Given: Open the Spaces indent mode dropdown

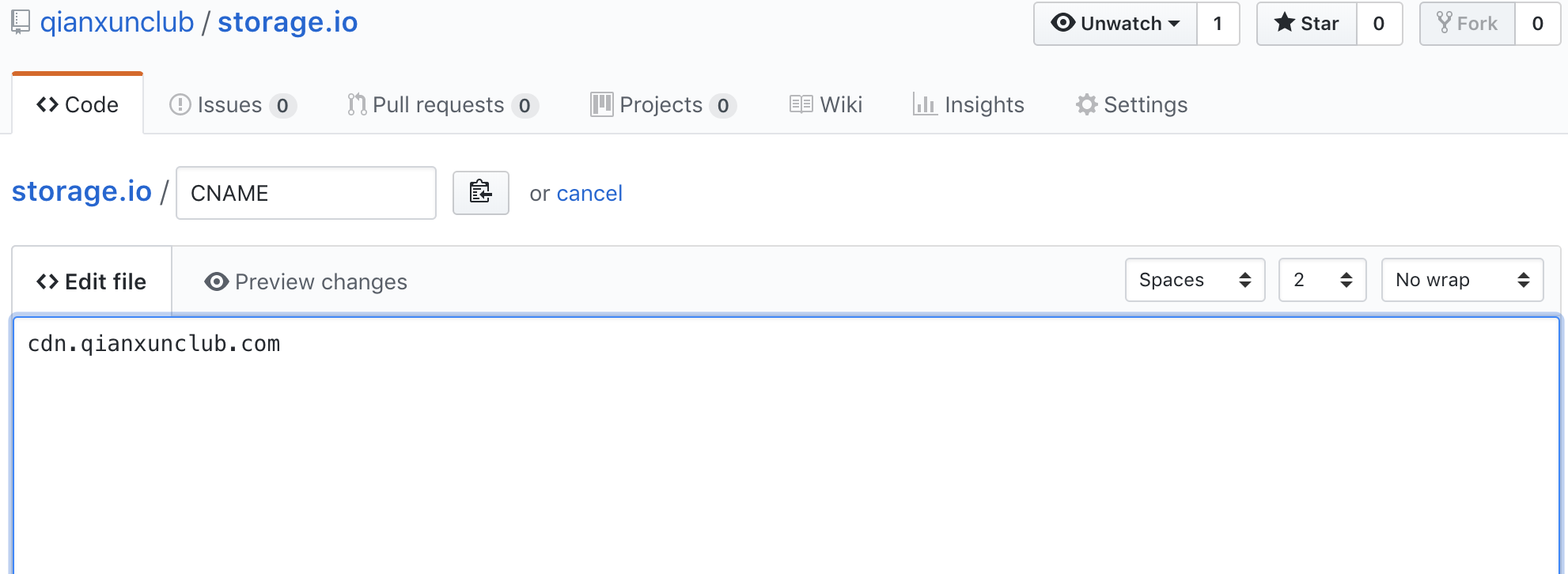Looking at the screenshot, I should 1195,280.
